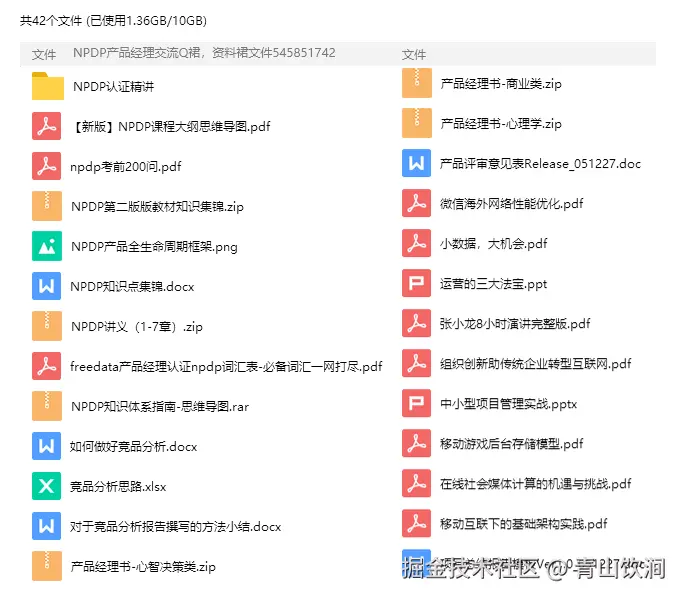The width and height of the screenshot is (684, 599).
Task: Select archive icon for NPDP知识体系指南-思维导图.rar
Action: [x=47, y=406]
